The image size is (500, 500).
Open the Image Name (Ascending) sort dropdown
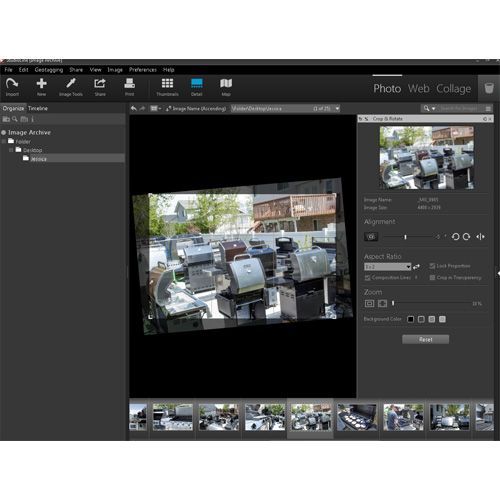196,108
